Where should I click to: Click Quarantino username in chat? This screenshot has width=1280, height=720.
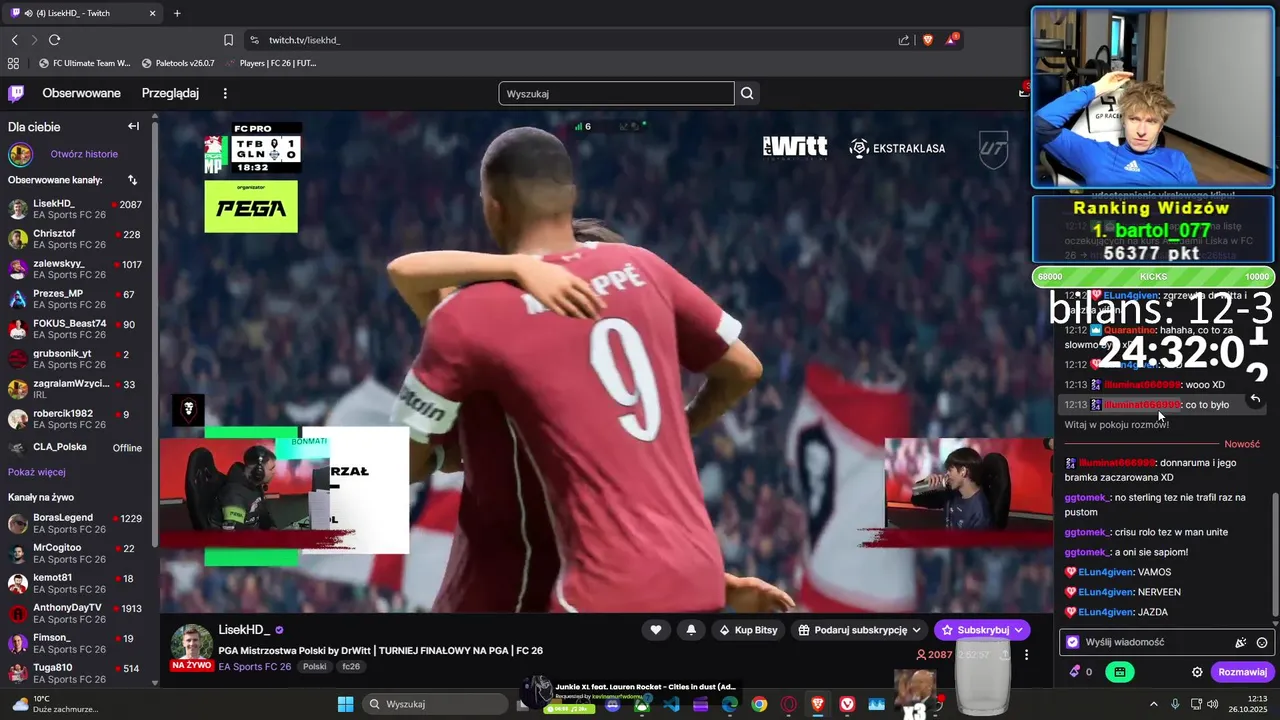(x=1128, y=329)
